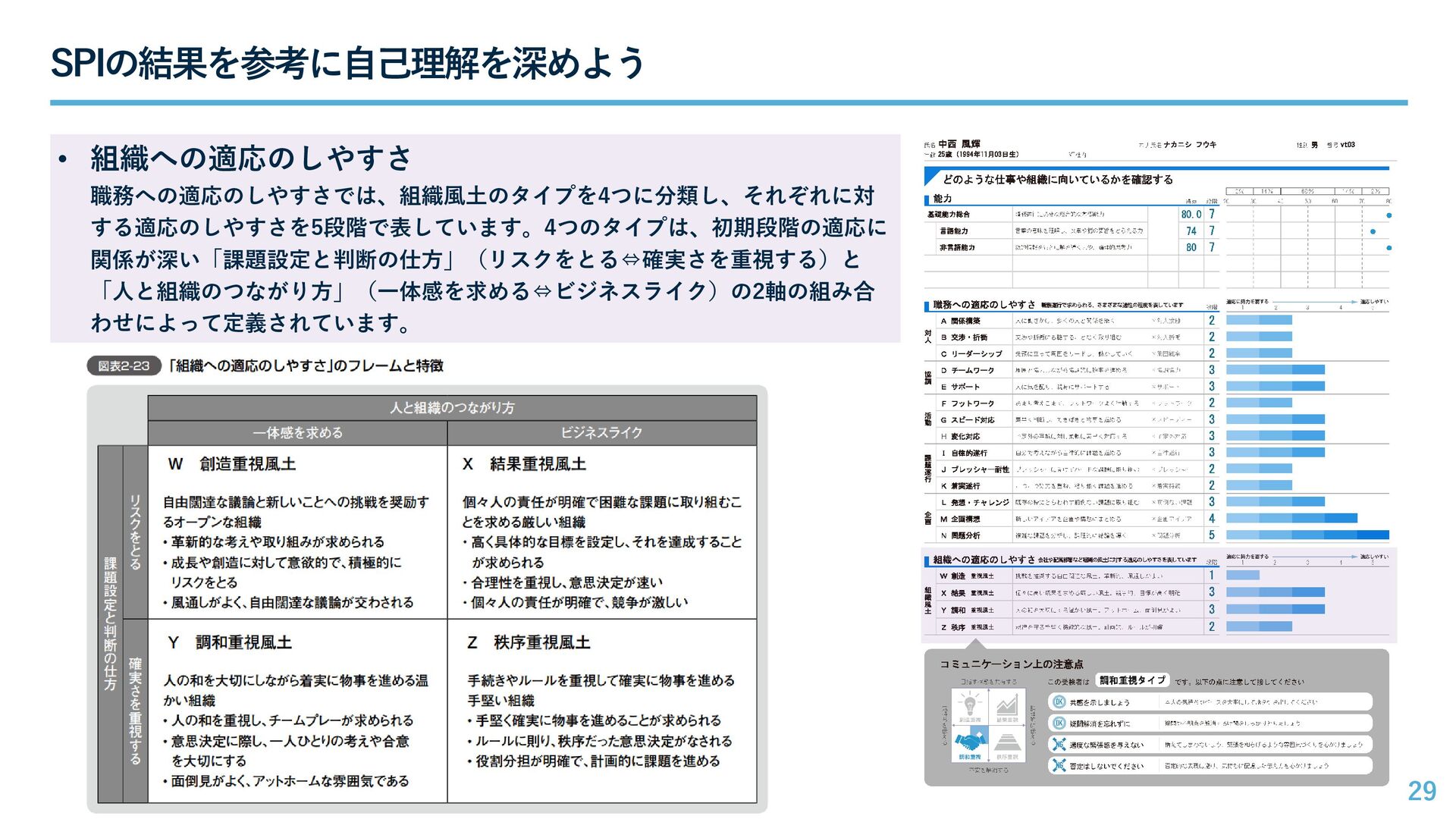Viewport: 1456px width, 819px height.
Task: Click the J プレッシャー耐性 row label
Action: (975, 470)
